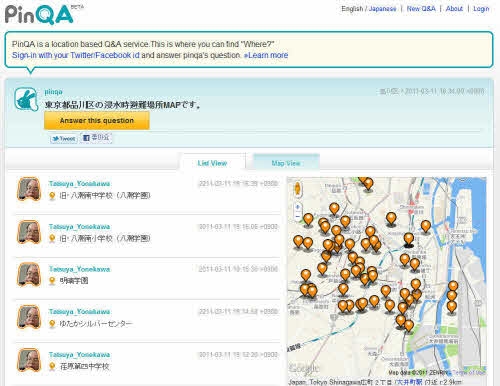Click the timestamp in the 旧・八潮南中学校 row
The height and width of the screenshot is (386, 500).
click(x=238, y=184)
